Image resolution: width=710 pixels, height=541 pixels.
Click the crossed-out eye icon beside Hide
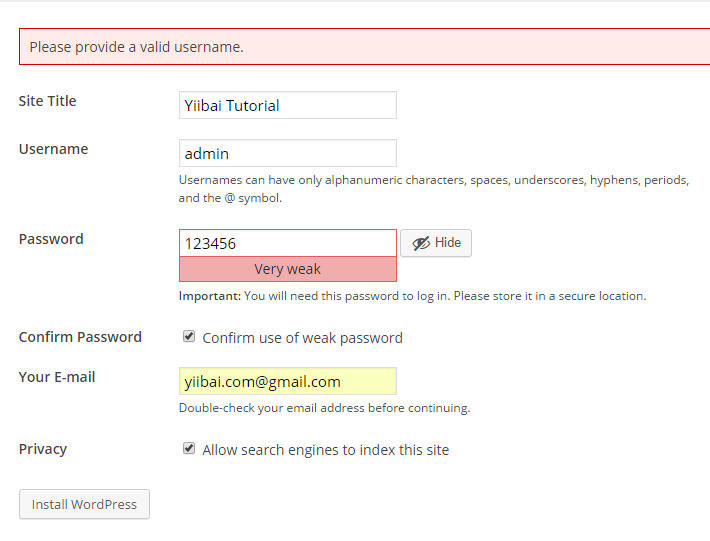click(x=420, y=243)
